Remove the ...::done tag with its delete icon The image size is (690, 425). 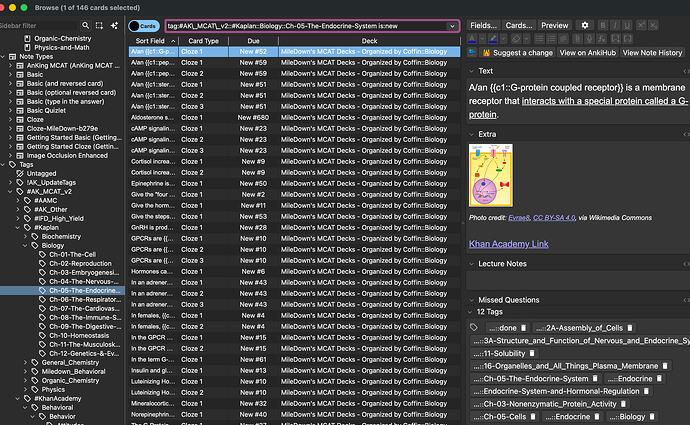524,328
